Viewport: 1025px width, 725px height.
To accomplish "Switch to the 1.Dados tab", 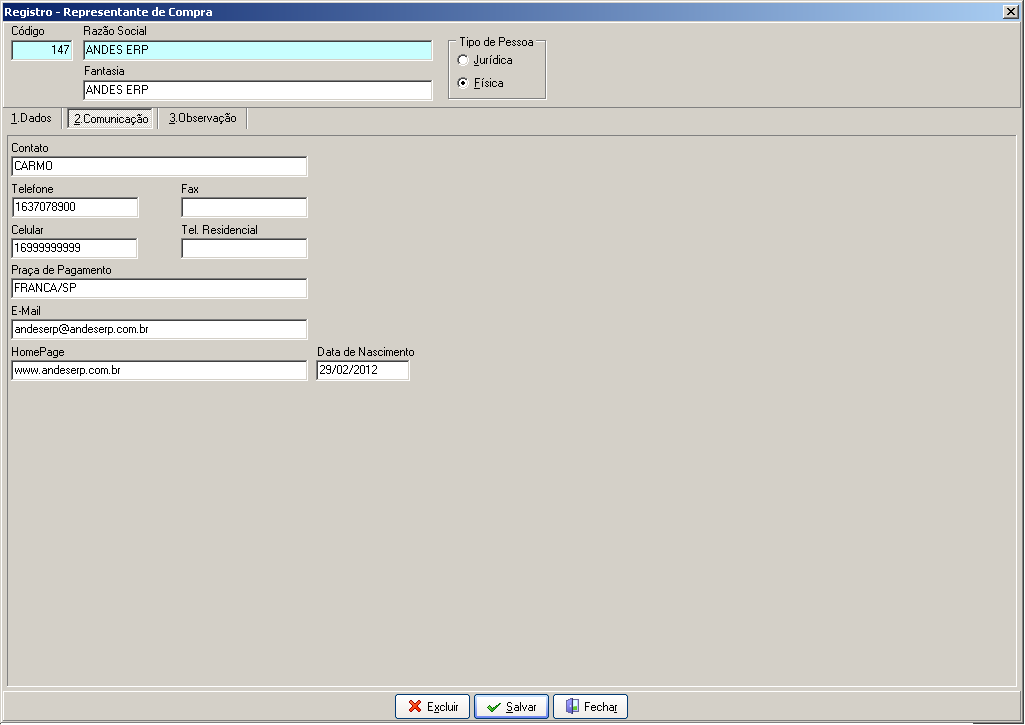I will pyautogui.click(x=31, y=118).
